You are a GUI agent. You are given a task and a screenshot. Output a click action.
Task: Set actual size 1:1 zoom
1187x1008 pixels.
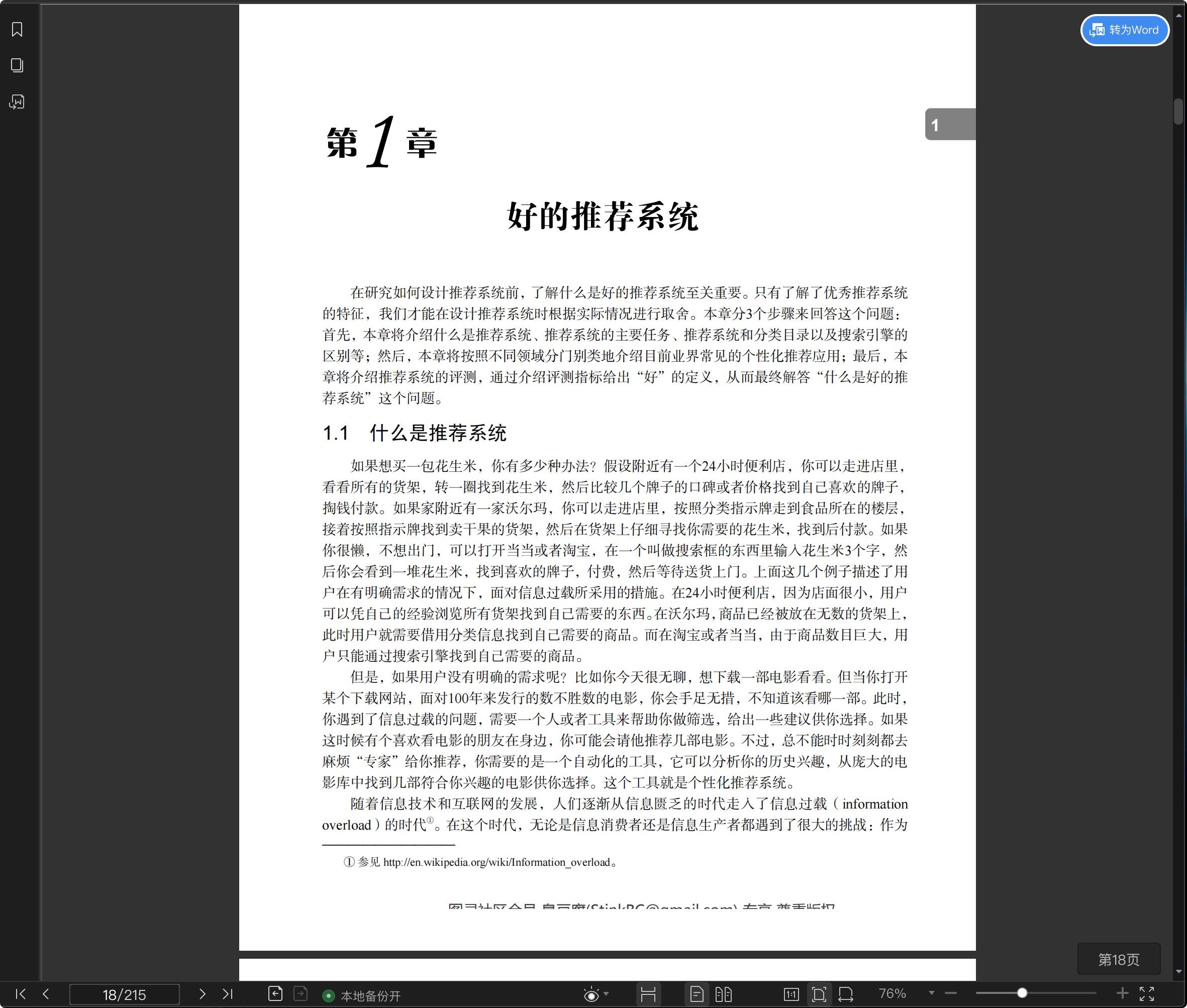(791, 994)
